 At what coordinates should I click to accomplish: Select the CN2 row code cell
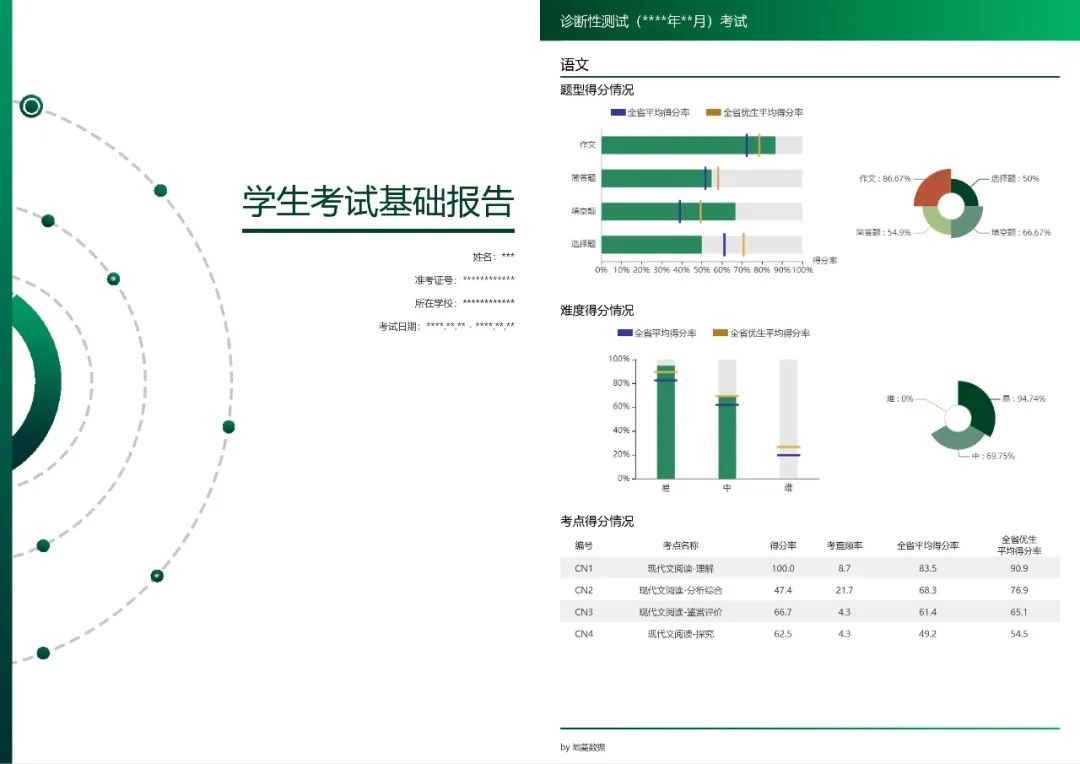583,590
